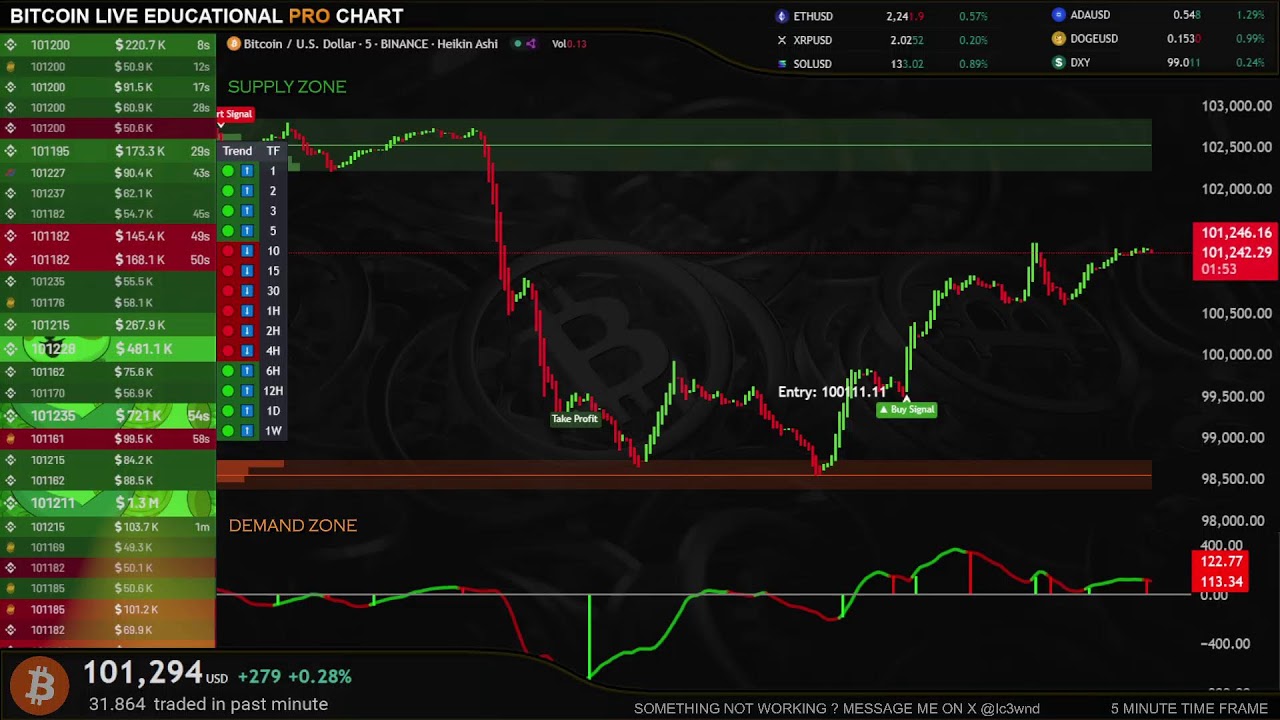Click the green trend dot for timeframe 2
The height and width of the screenshot is (720, 1280).
(x=228, y=191)
